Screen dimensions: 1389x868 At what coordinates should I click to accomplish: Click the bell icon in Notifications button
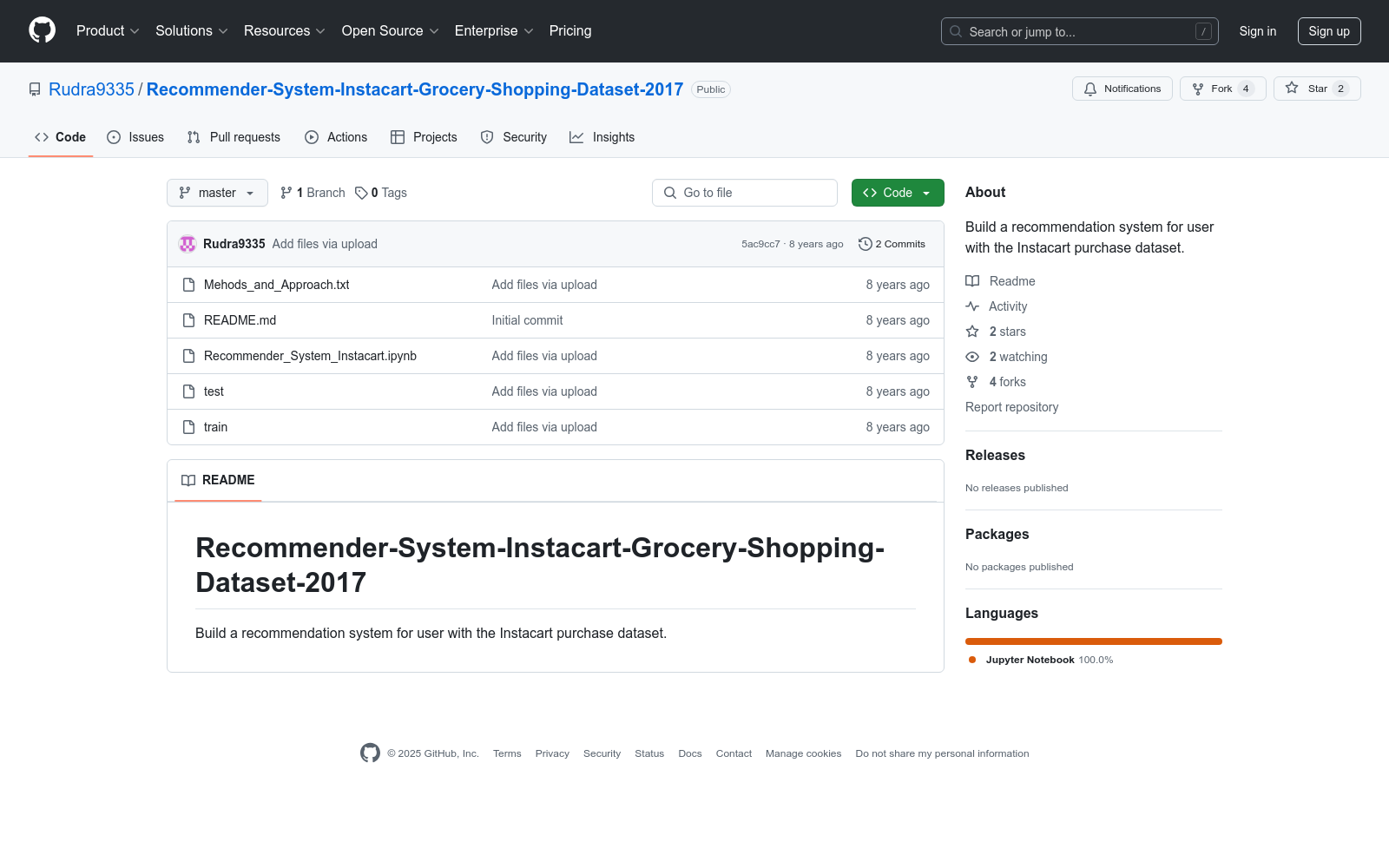click(1090, 89)
